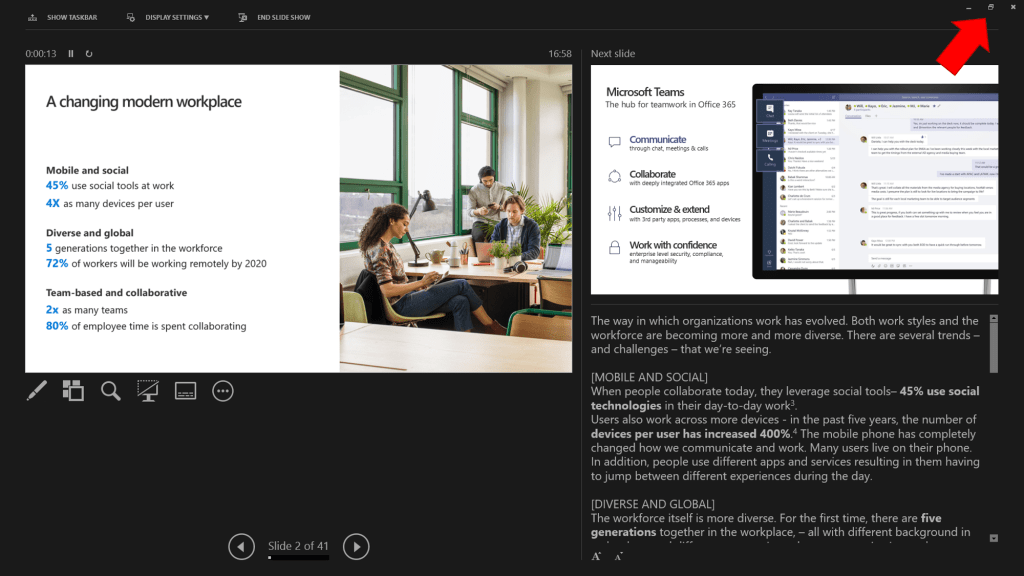Screen dimensions: 1024x576
Task: Click the See all slides icon
Action: pyautogui.click(x=73, y=391)
